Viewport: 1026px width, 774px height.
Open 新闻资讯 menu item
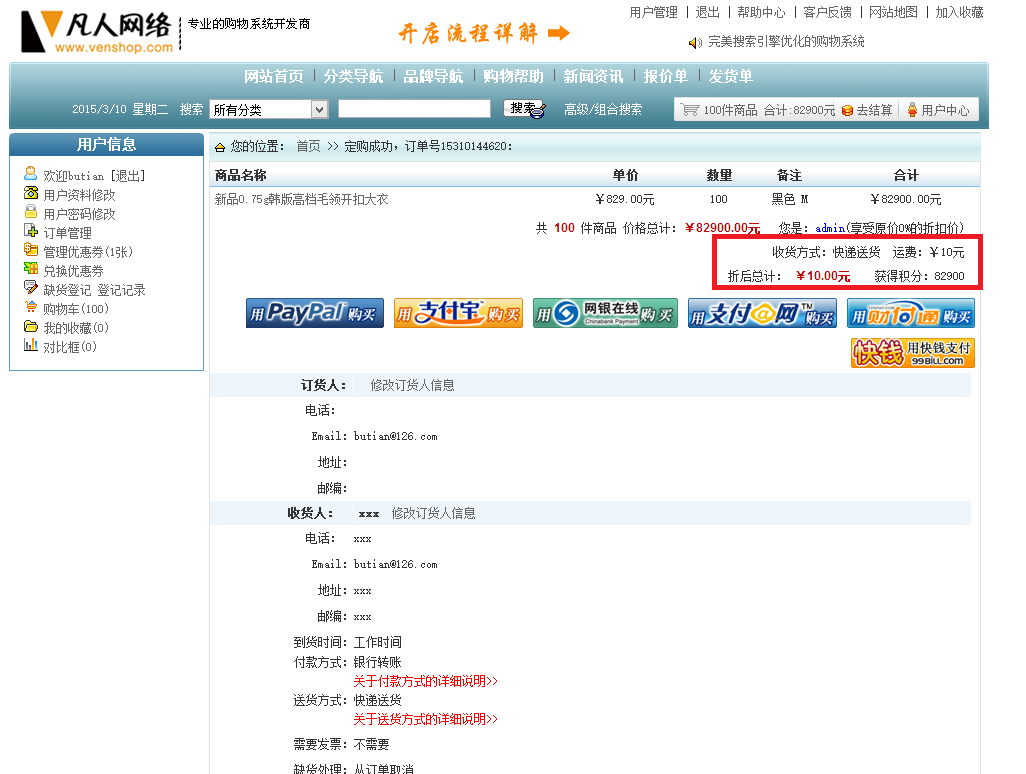(x=593, y=77)
